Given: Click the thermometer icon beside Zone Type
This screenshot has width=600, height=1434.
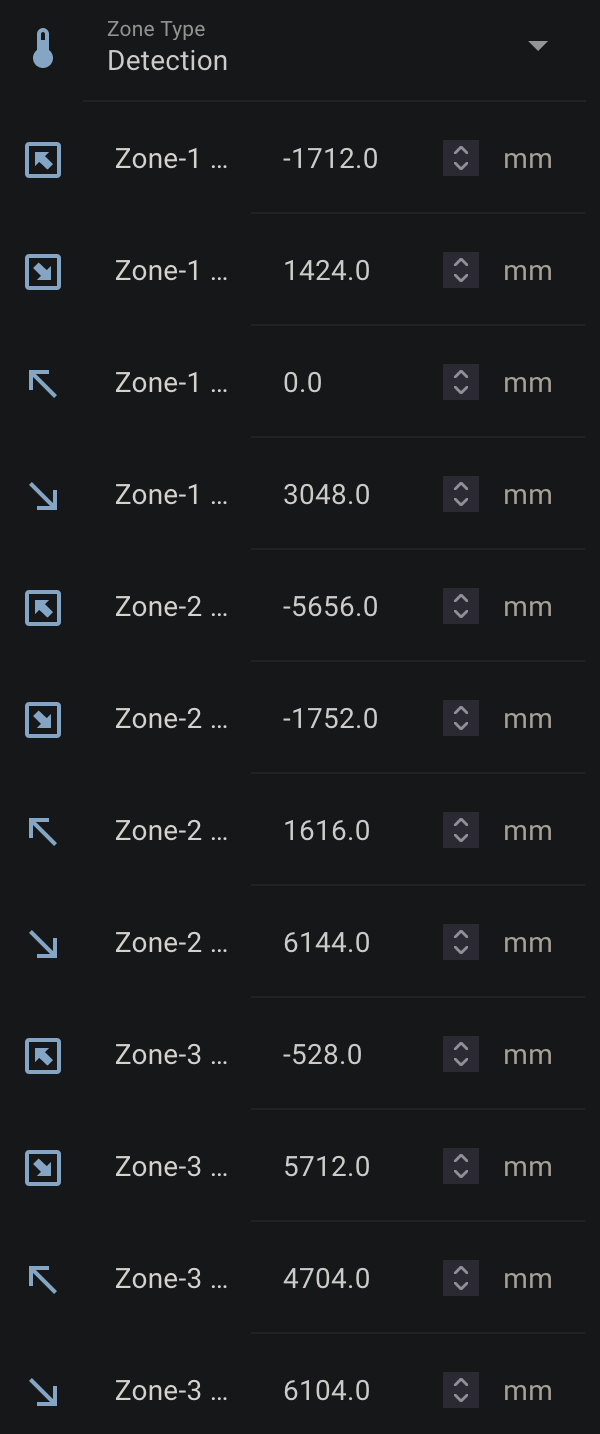Looking at the screenshot, I should pyautogui.click(x=43, y=47).
